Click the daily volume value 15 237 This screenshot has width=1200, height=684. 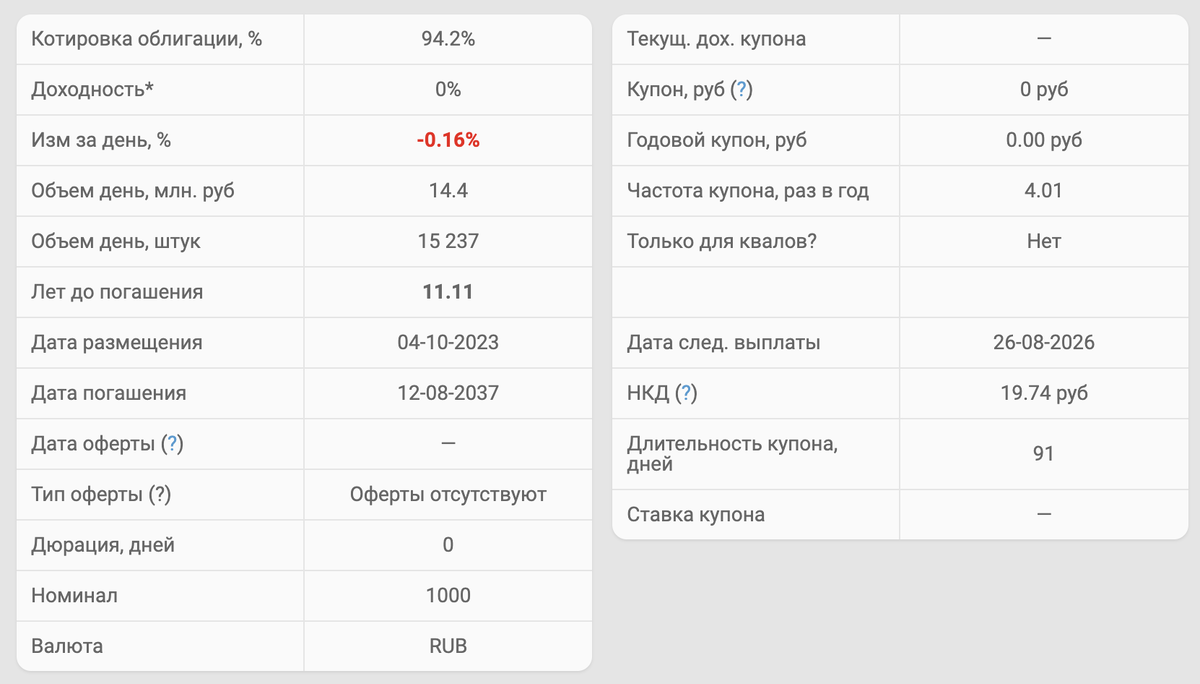448,242
